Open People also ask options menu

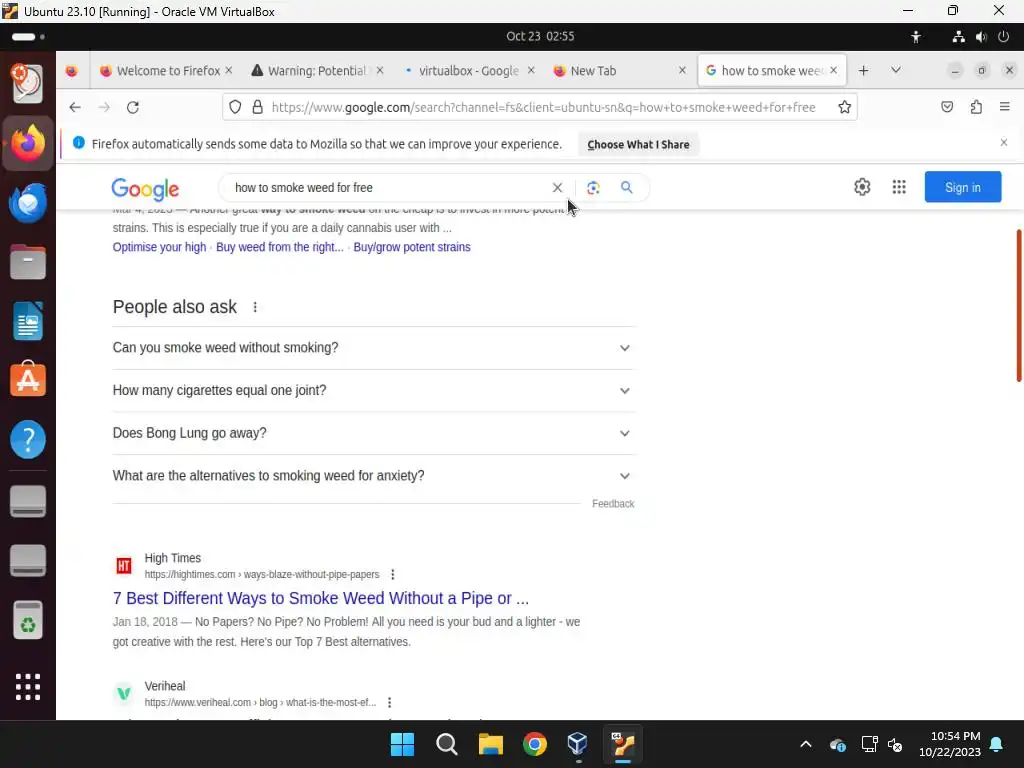click(x=255, y=307)
